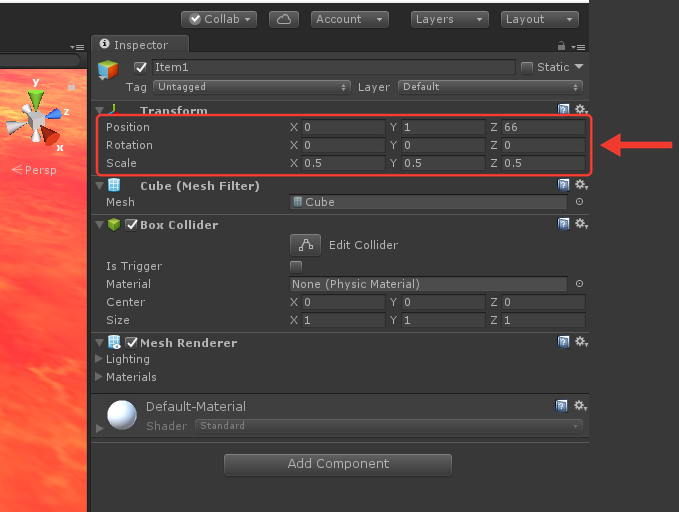Click the Item1 GameObject cube icon
Image resolution: width=679 pixels, height=512 pixels.
(108, 69)
